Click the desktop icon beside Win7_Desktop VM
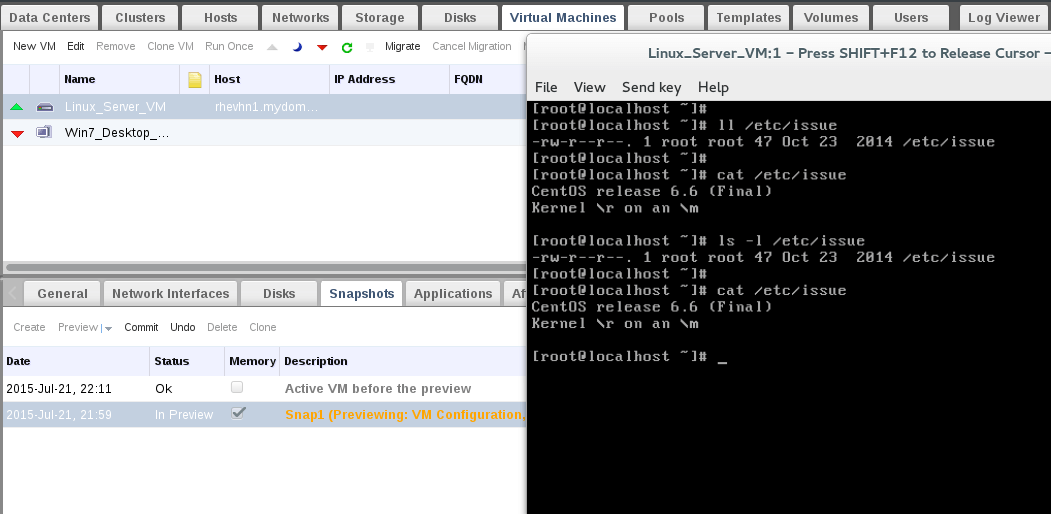Screen dimensions: 1051x514 point(44,132)
